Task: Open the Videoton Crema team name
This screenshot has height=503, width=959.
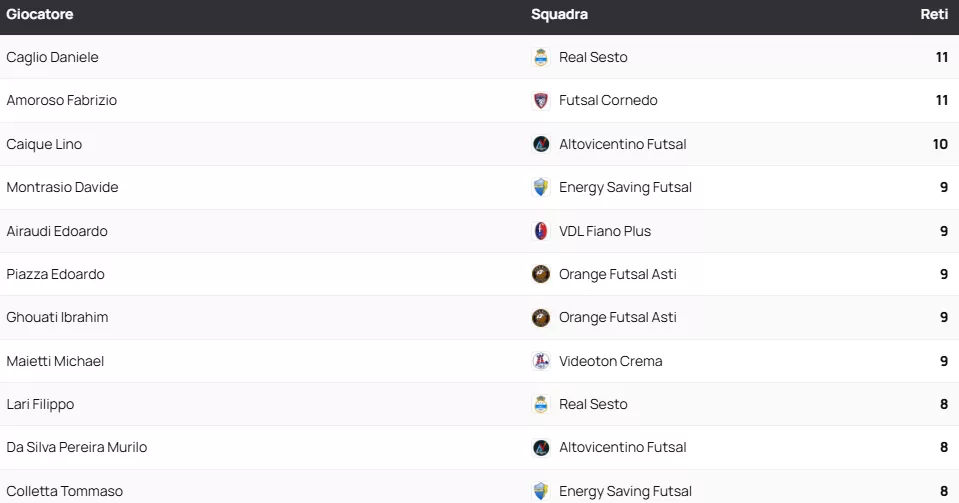Action: (610, 361)
